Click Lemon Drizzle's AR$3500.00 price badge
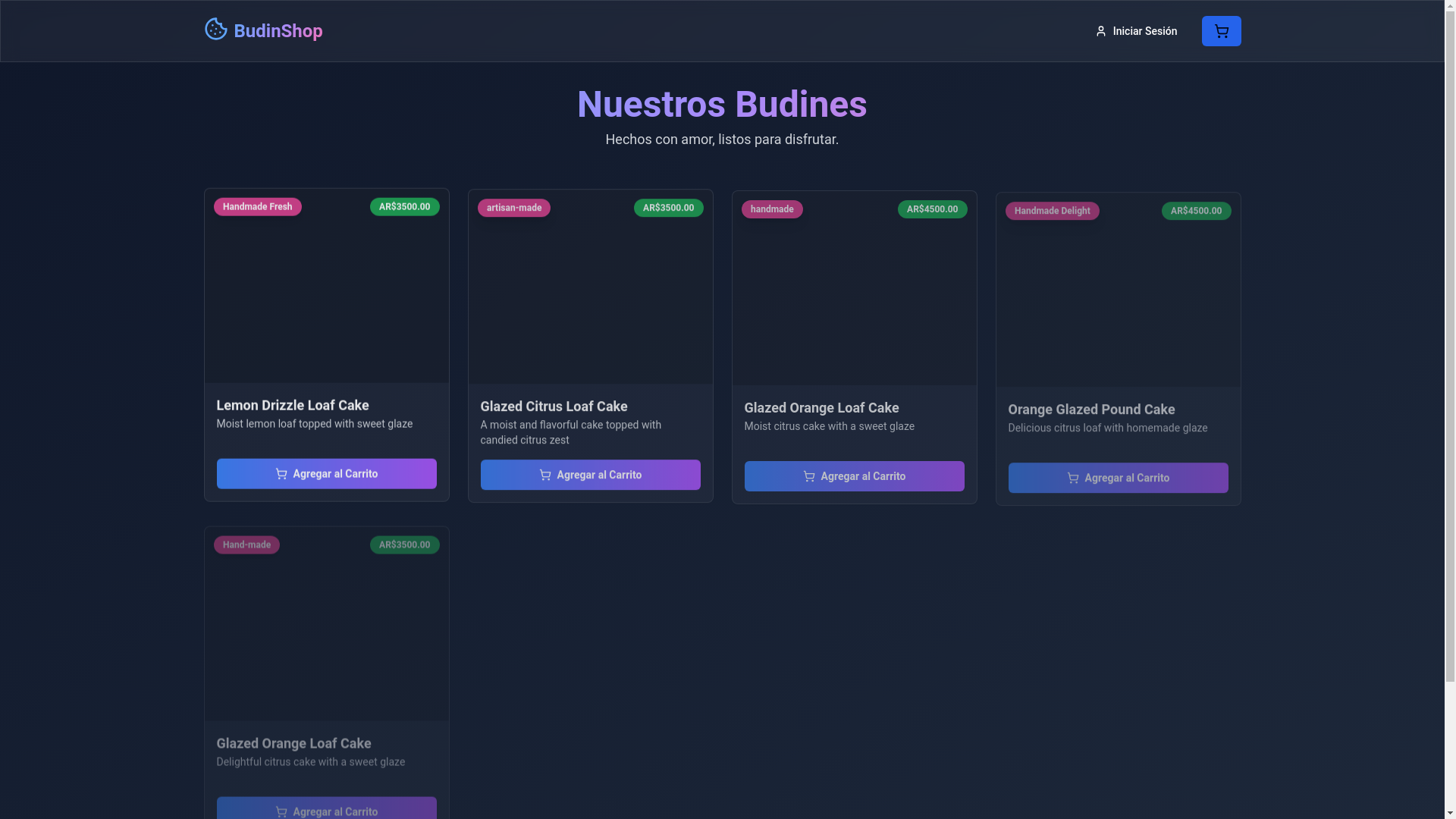The height and width of the screenshot is (819, 1456). pos(404,207)
